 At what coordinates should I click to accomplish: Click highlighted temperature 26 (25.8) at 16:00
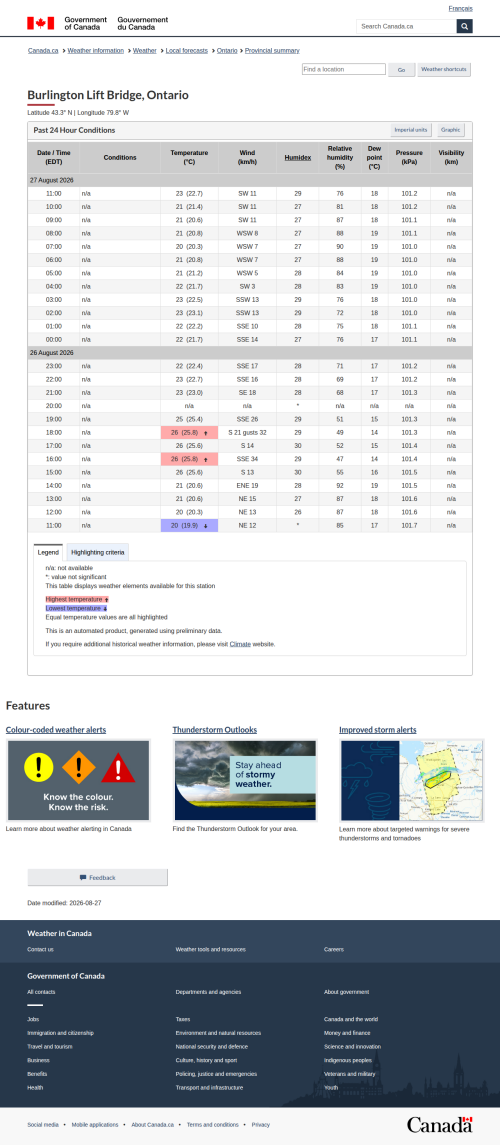pyautogui.click(x=189, y=459)
